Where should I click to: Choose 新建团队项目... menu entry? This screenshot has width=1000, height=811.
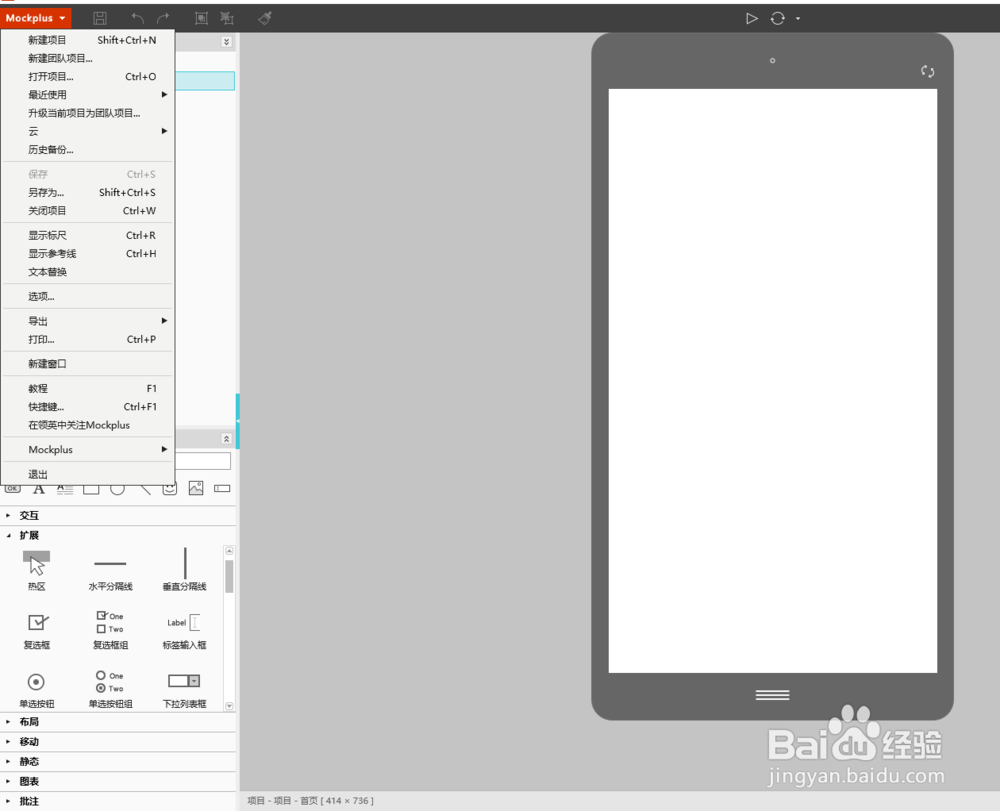pyautogui.click(x=88, y=58)
